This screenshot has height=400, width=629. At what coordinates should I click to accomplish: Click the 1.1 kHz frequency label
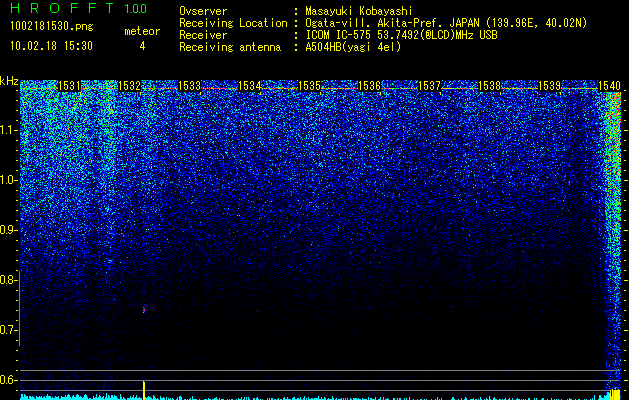[8, 130]
